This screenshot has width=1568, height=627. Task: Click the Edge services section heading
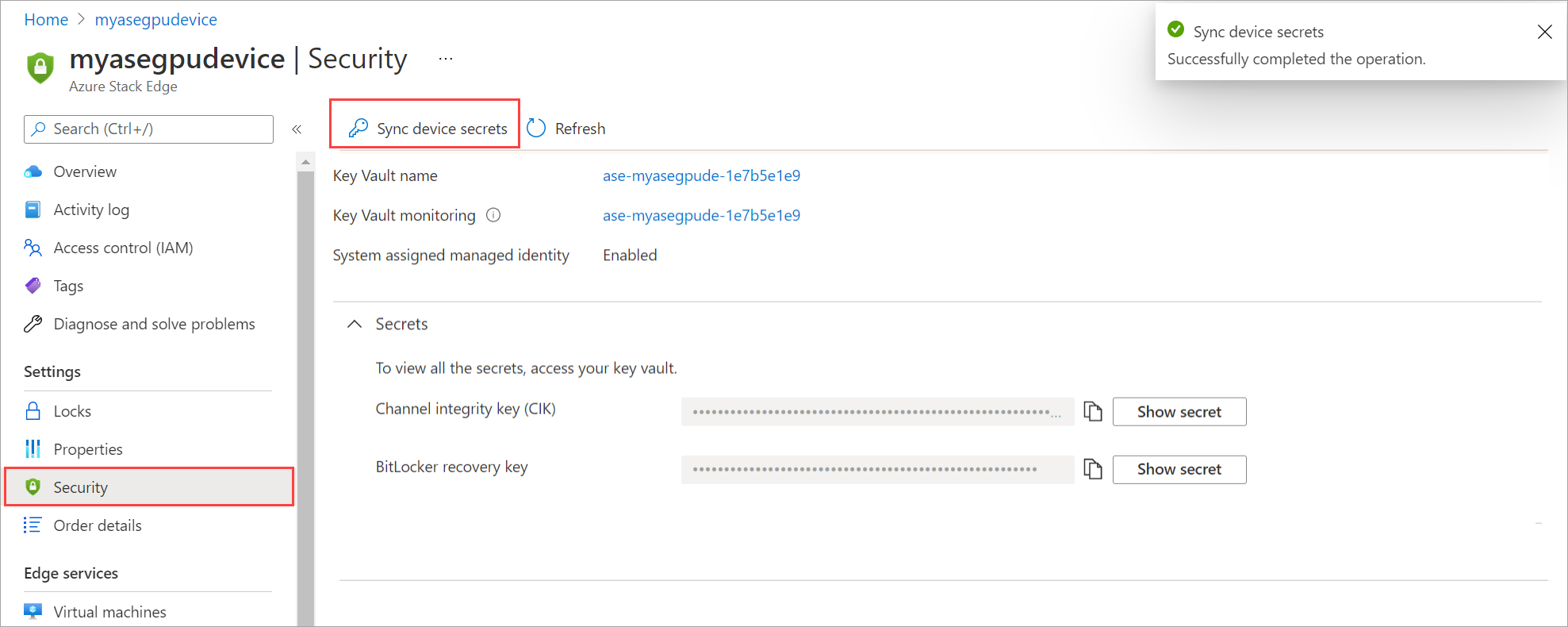pos(71,573)
